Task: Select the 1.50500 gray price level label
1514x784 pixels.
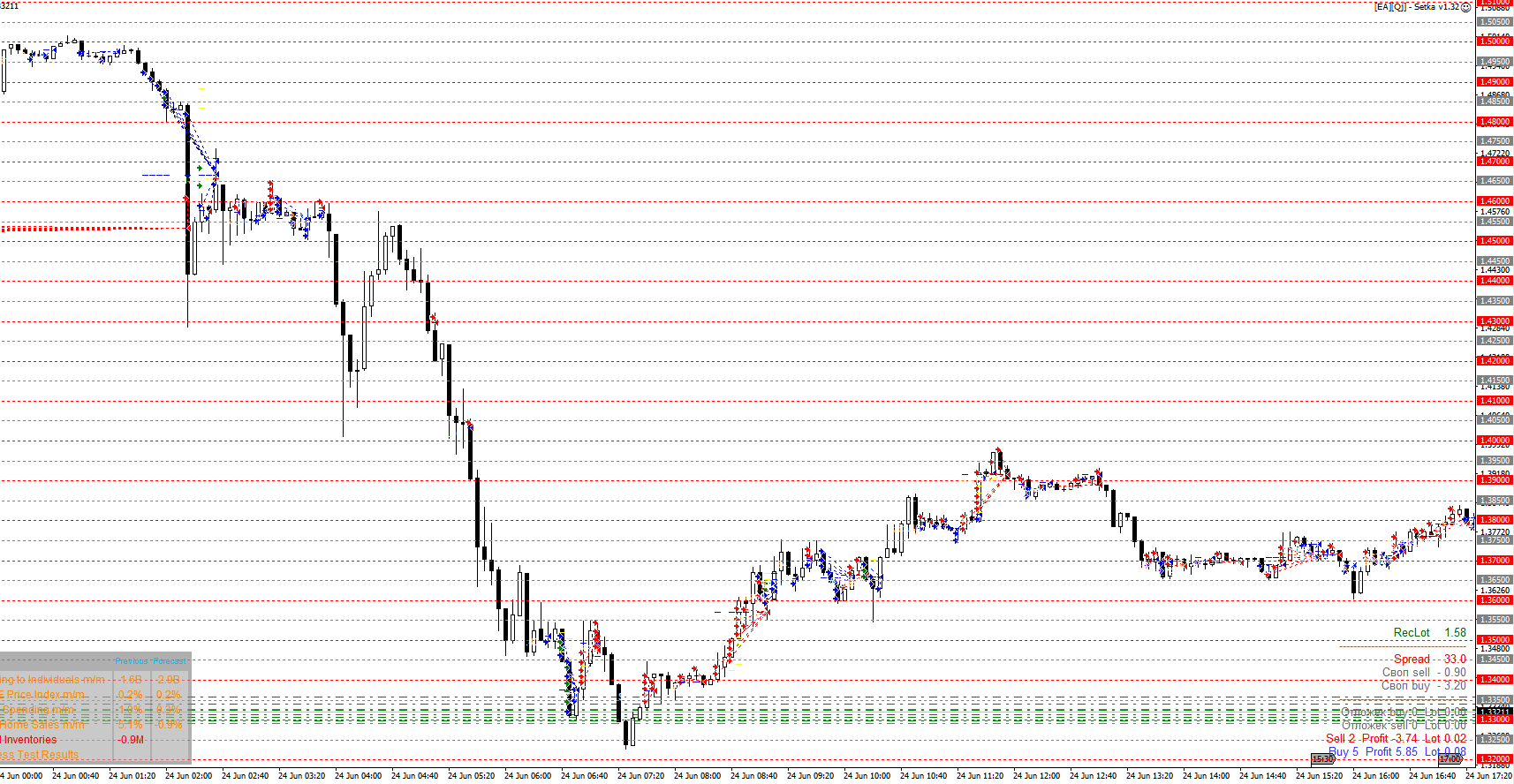Action: 1495,22
